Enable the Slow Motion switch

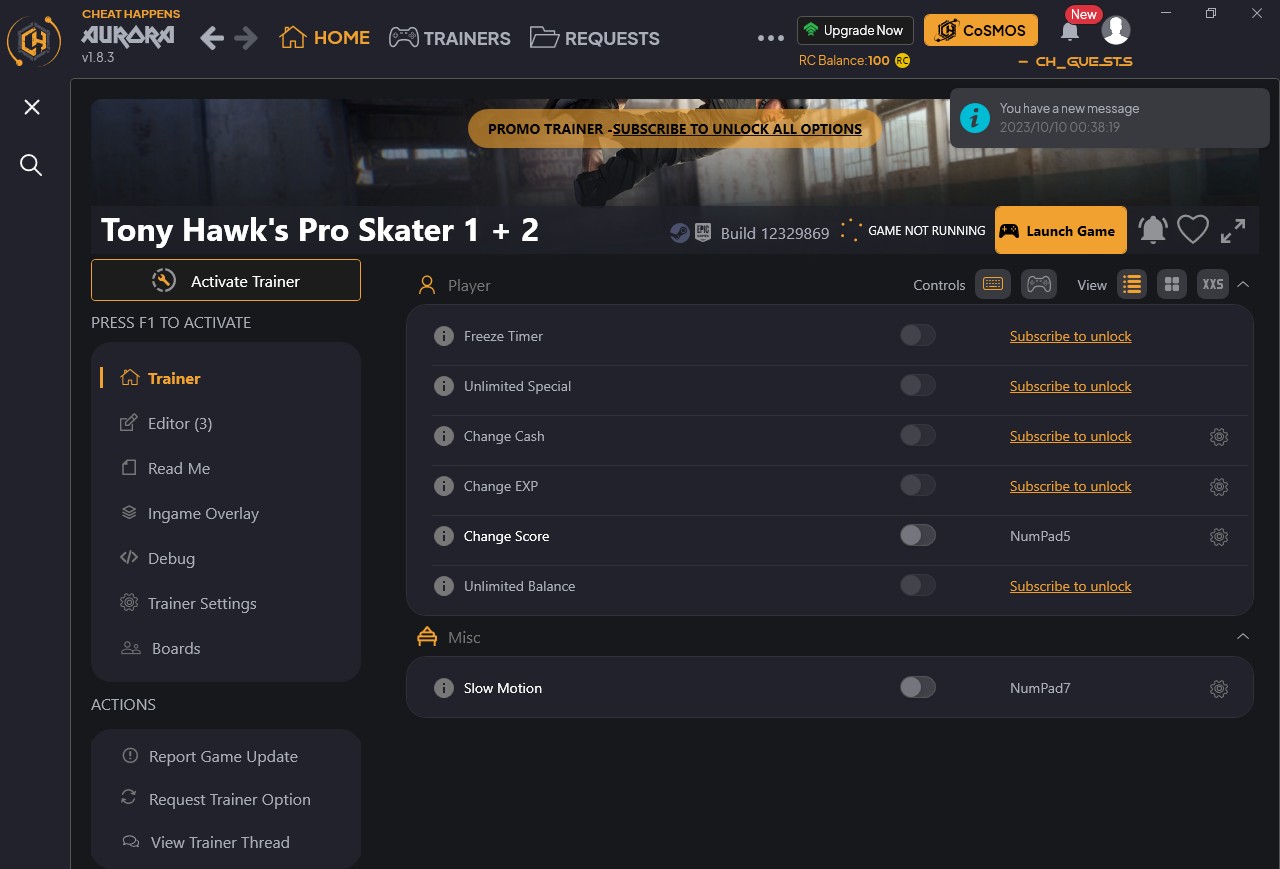point(918,687)
